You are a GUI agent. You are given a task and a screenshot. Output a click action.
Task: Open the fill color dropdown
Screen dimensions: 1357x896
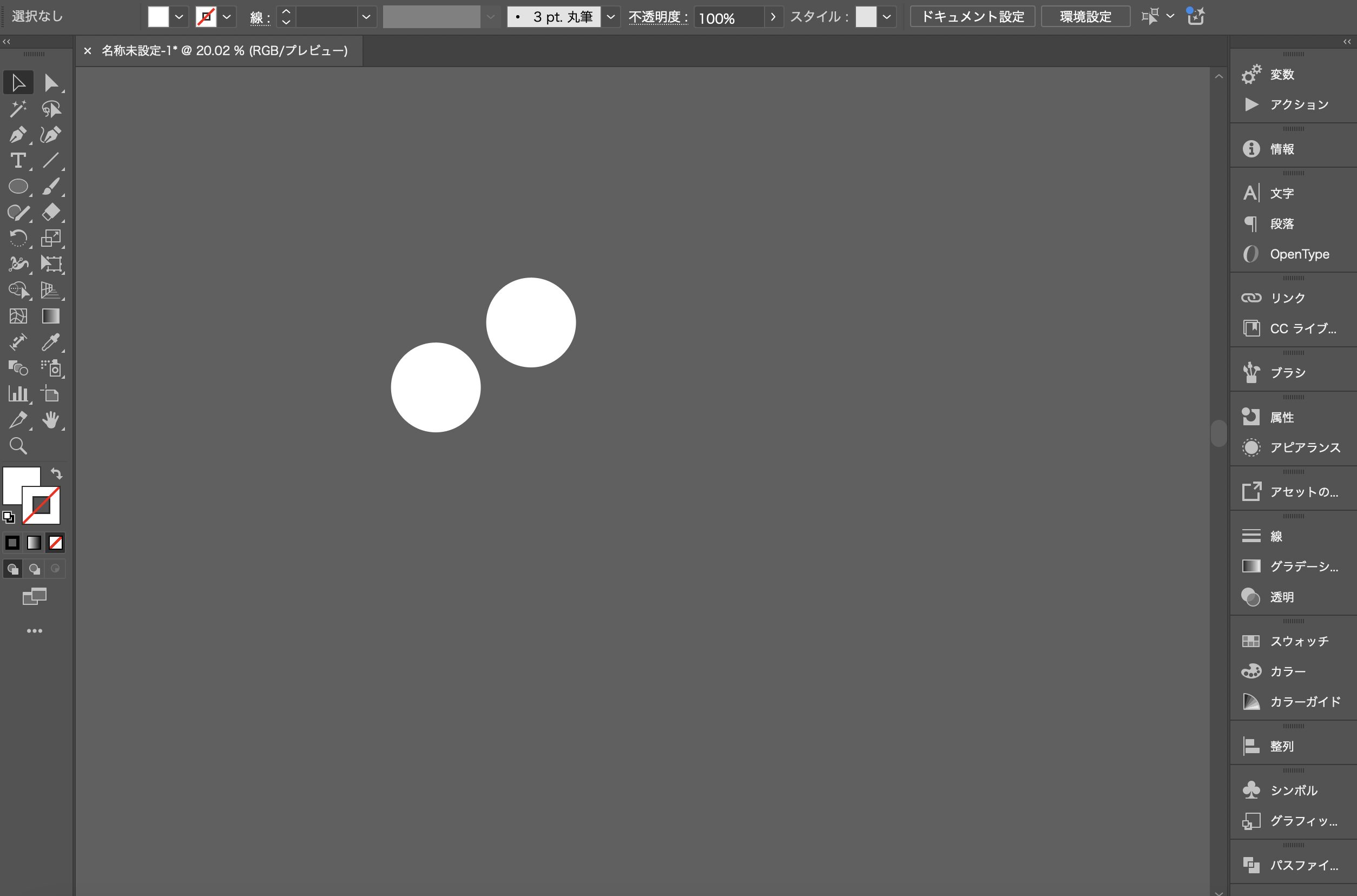click(x=179, y=17)
